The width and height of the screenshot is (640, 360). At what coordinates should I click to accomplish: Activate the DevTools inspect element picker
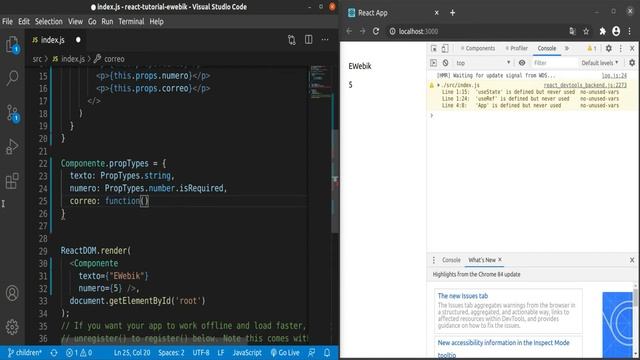pos(434,48)
